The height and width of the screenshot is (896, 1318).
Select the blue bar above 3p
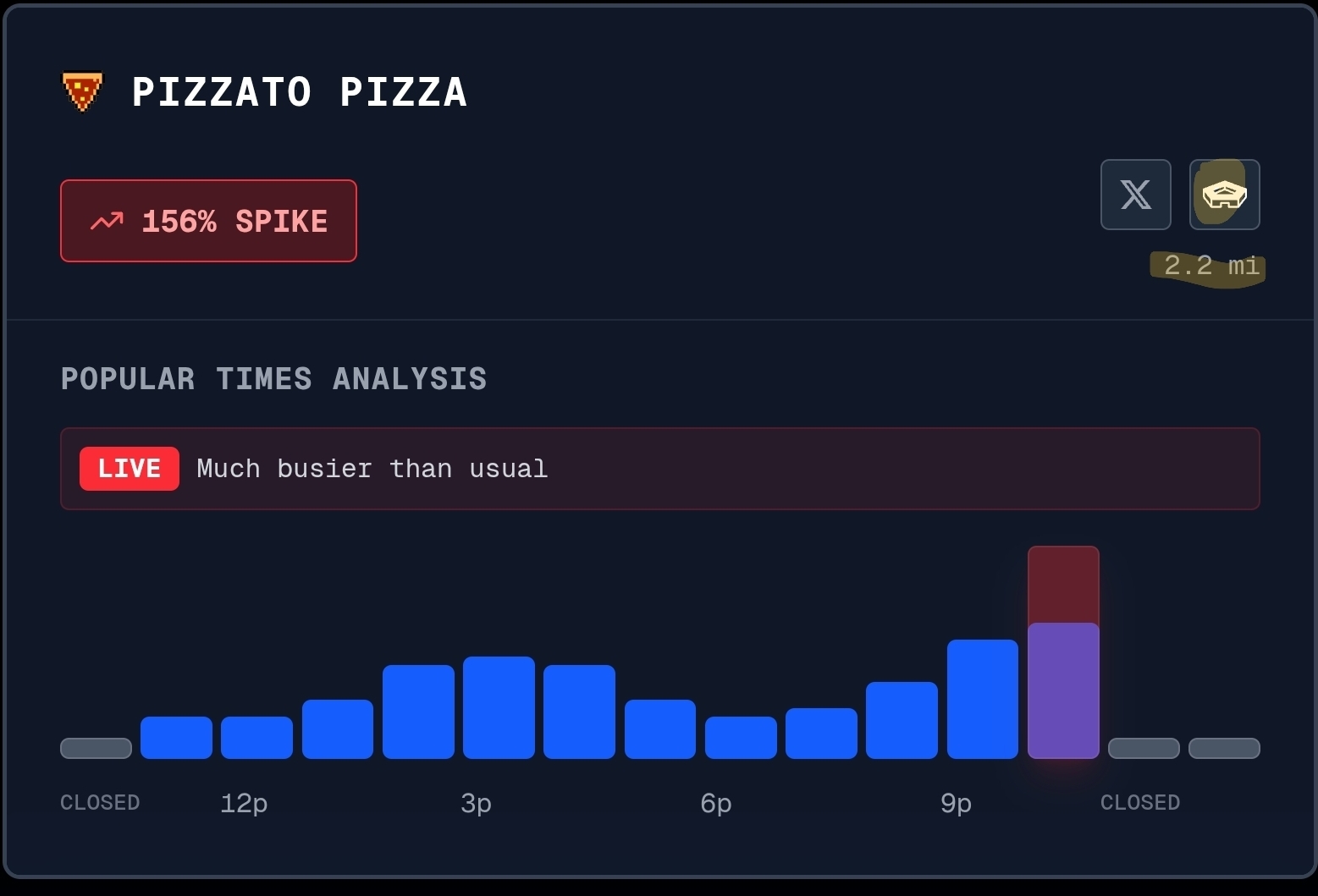click(x=499, y=707)
